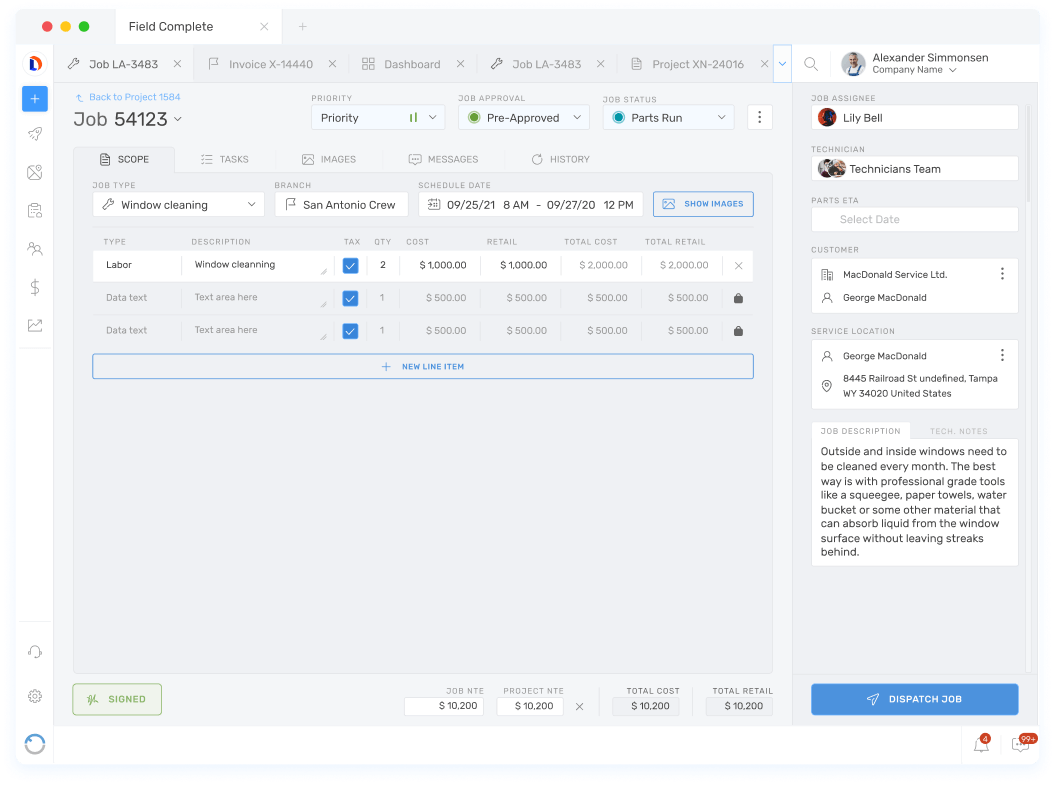Image resolution: width=1054 pixels, height=786 pixels.
Task: Open the Priority dropdown
Action: pos(377,117)
